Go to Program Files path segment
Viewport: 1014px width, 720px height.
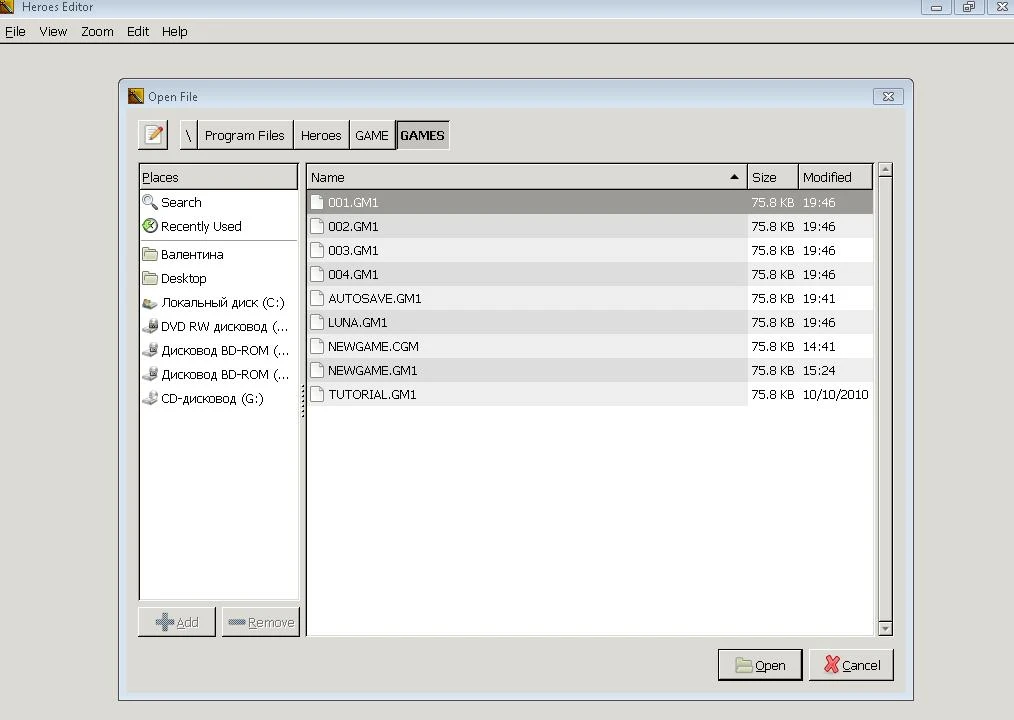244,135
